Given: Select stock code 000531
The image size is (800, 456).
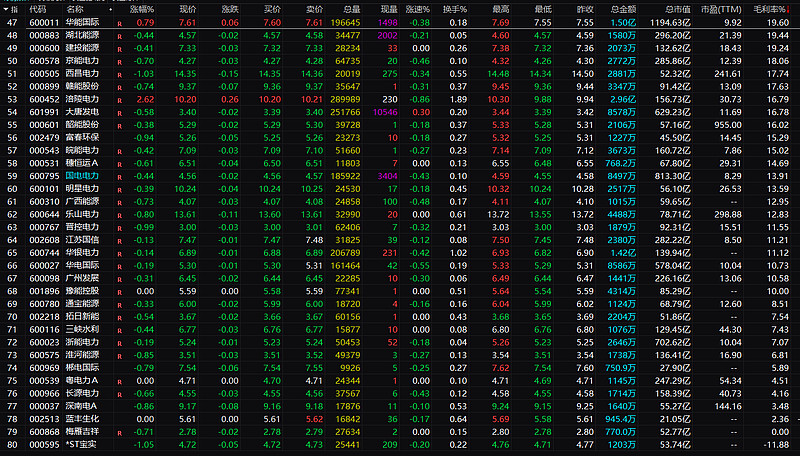Looking at the screenshot, I should point(44,163).
